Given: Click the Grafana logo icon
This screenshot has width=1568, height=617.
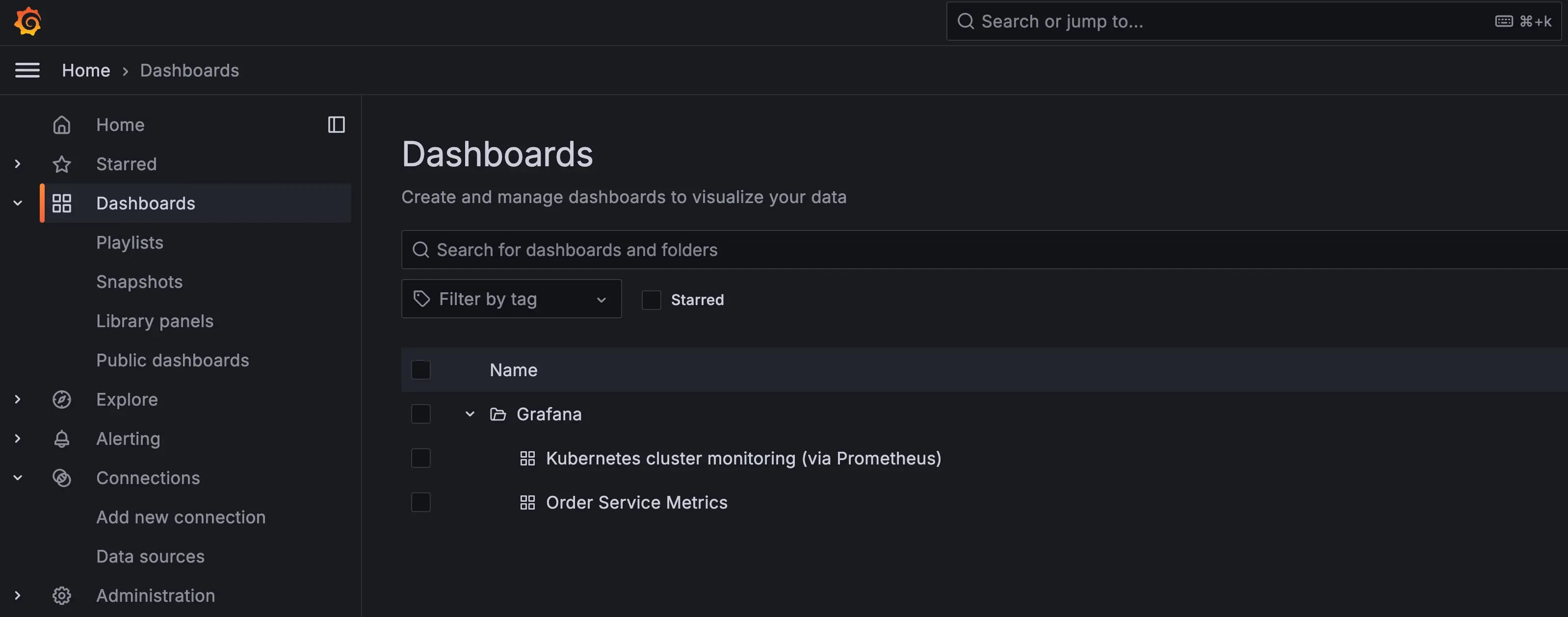Looking at the screenshot, I should pyautogui.click(x=27, y=21).
